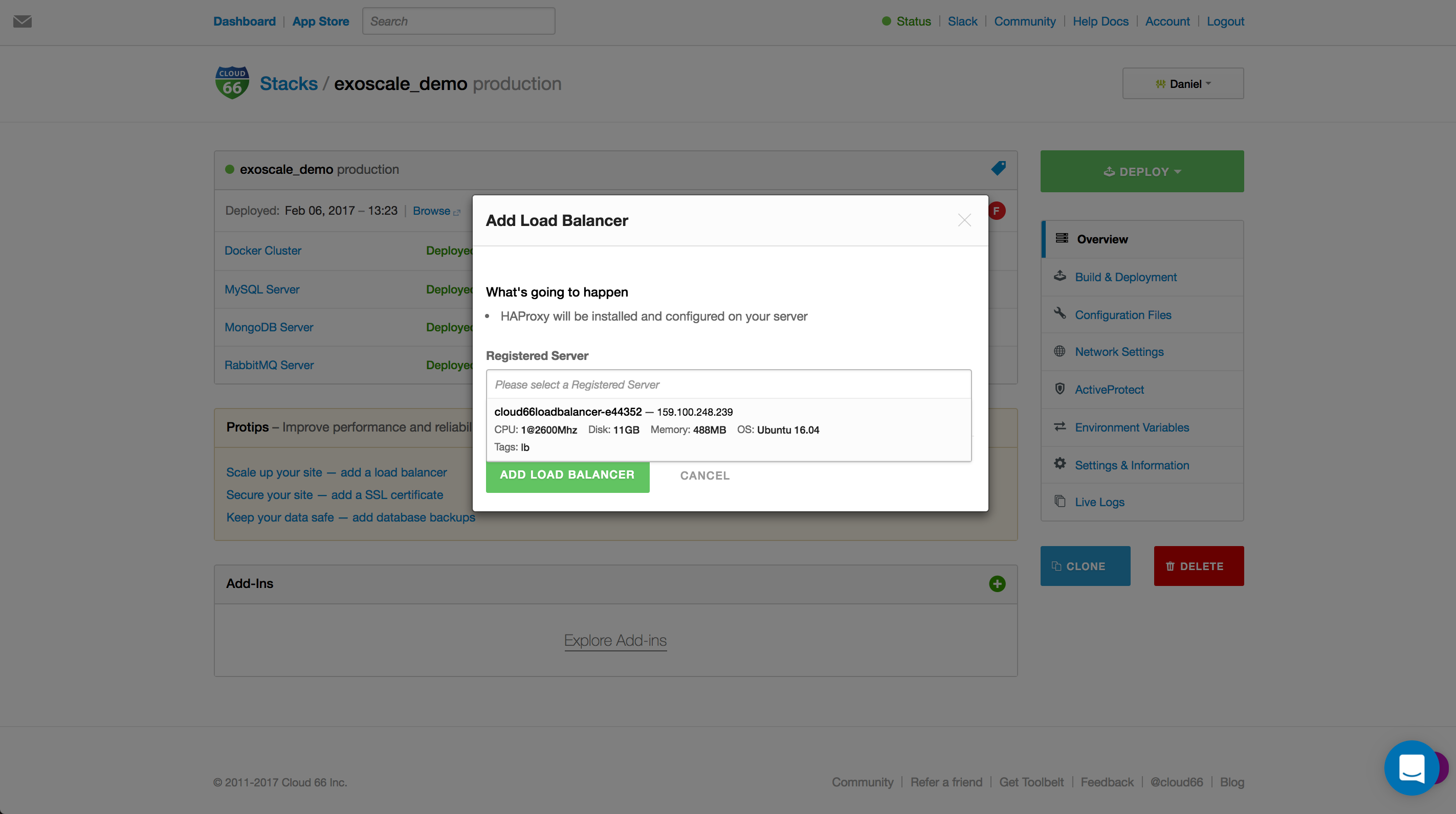Screen dimensions: 1456x814
Task: Click the tag icon on the exoscale_demo stack
Action: click(x=997, y=167)
